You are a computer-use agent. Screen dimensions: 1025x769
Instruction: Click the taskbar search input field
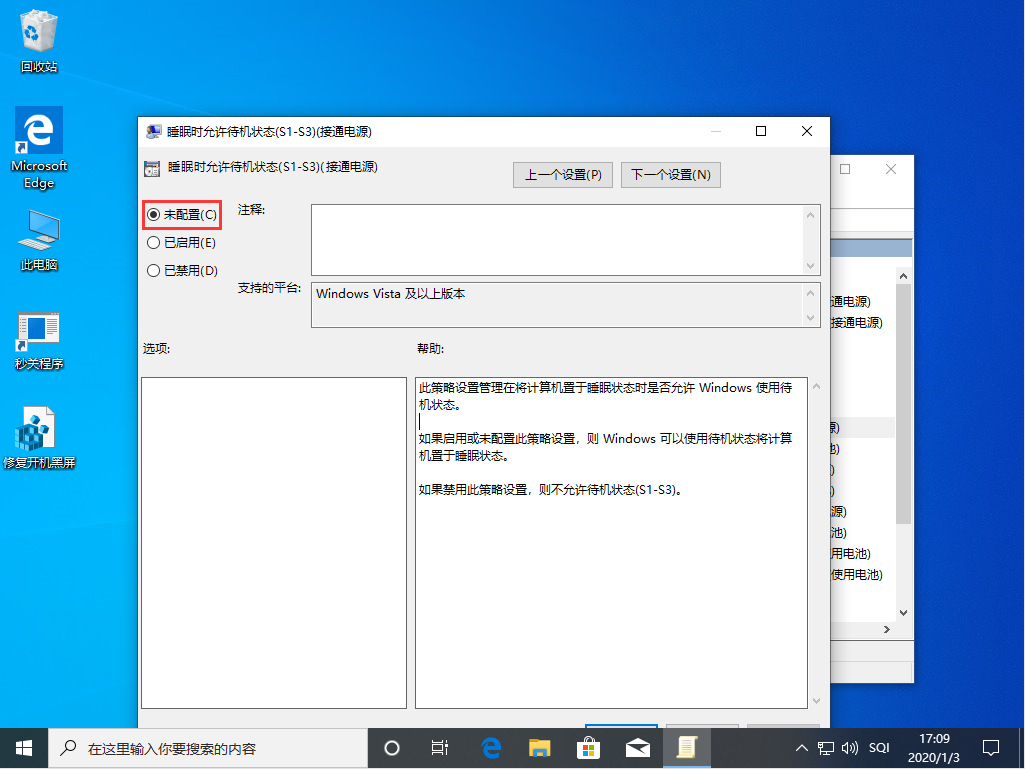click(200, 747)
